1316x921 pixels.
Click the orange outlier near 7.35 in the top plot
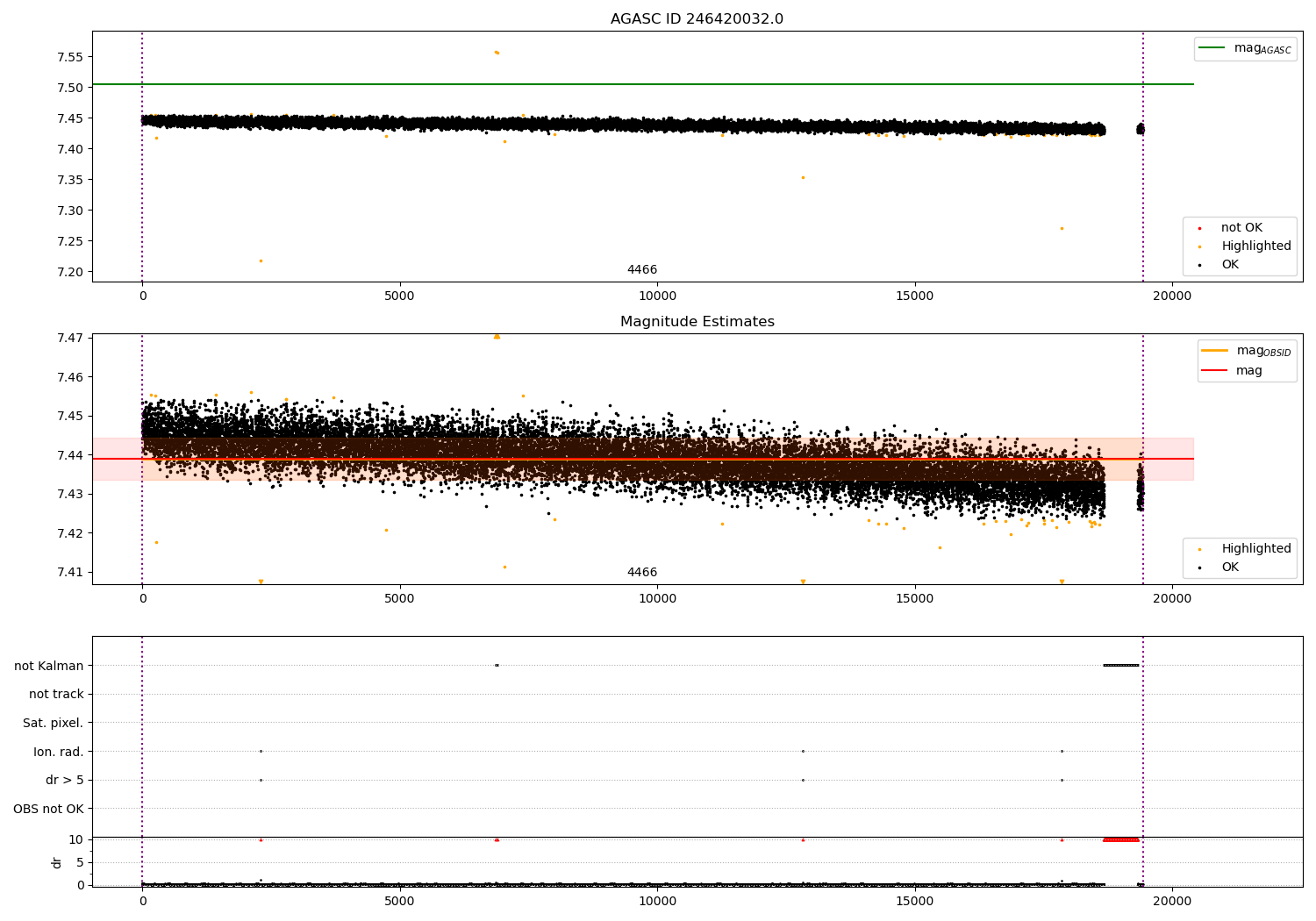pos(803,177)
